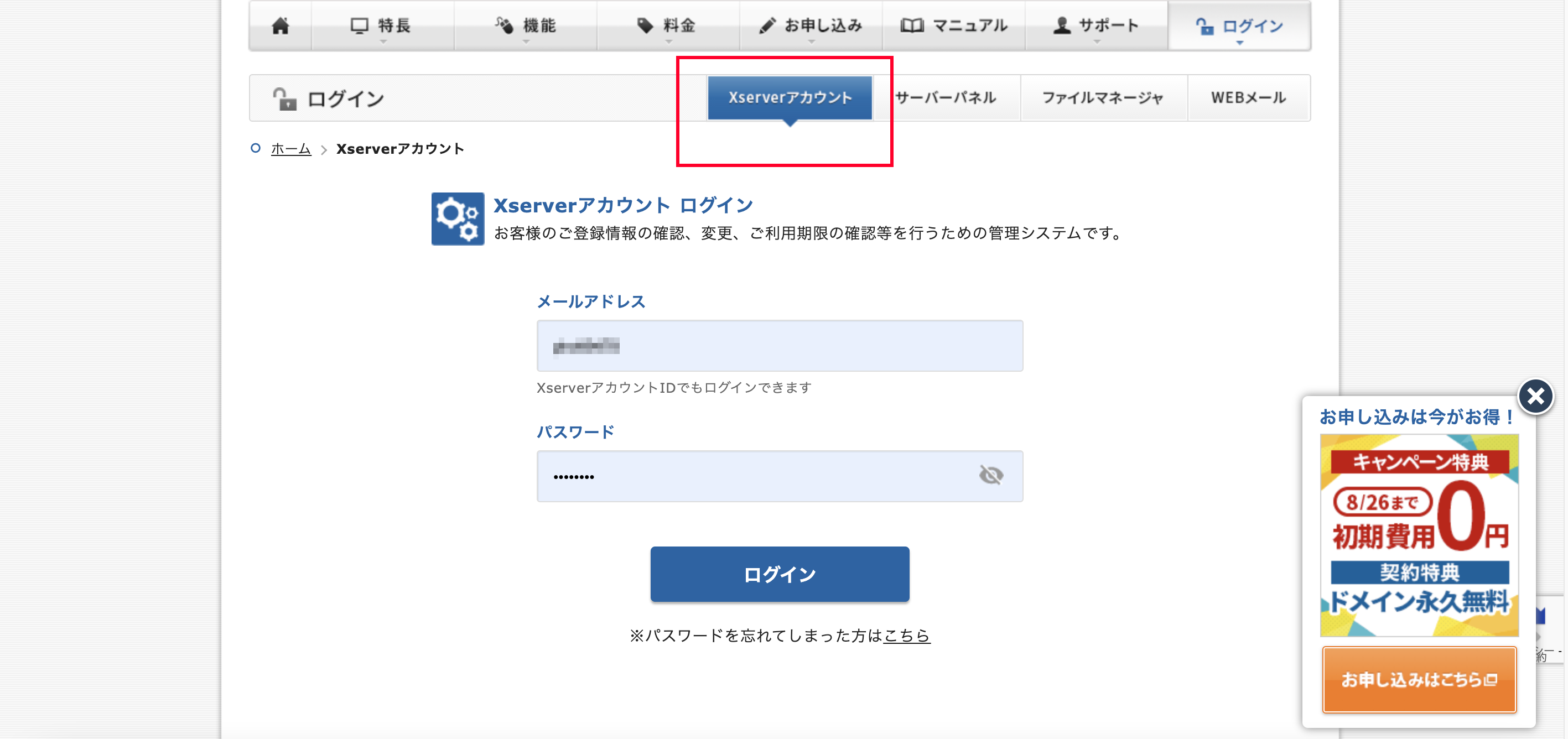Click the orange お申し込みはこちら button
Screen dimensions: 1568x739
click(x=1419, y=679)
